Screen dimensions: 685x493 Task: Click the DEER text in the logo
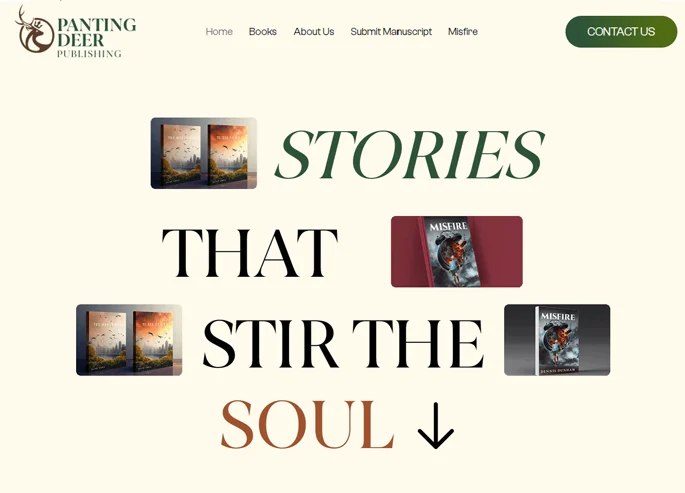tap(80, 40)
